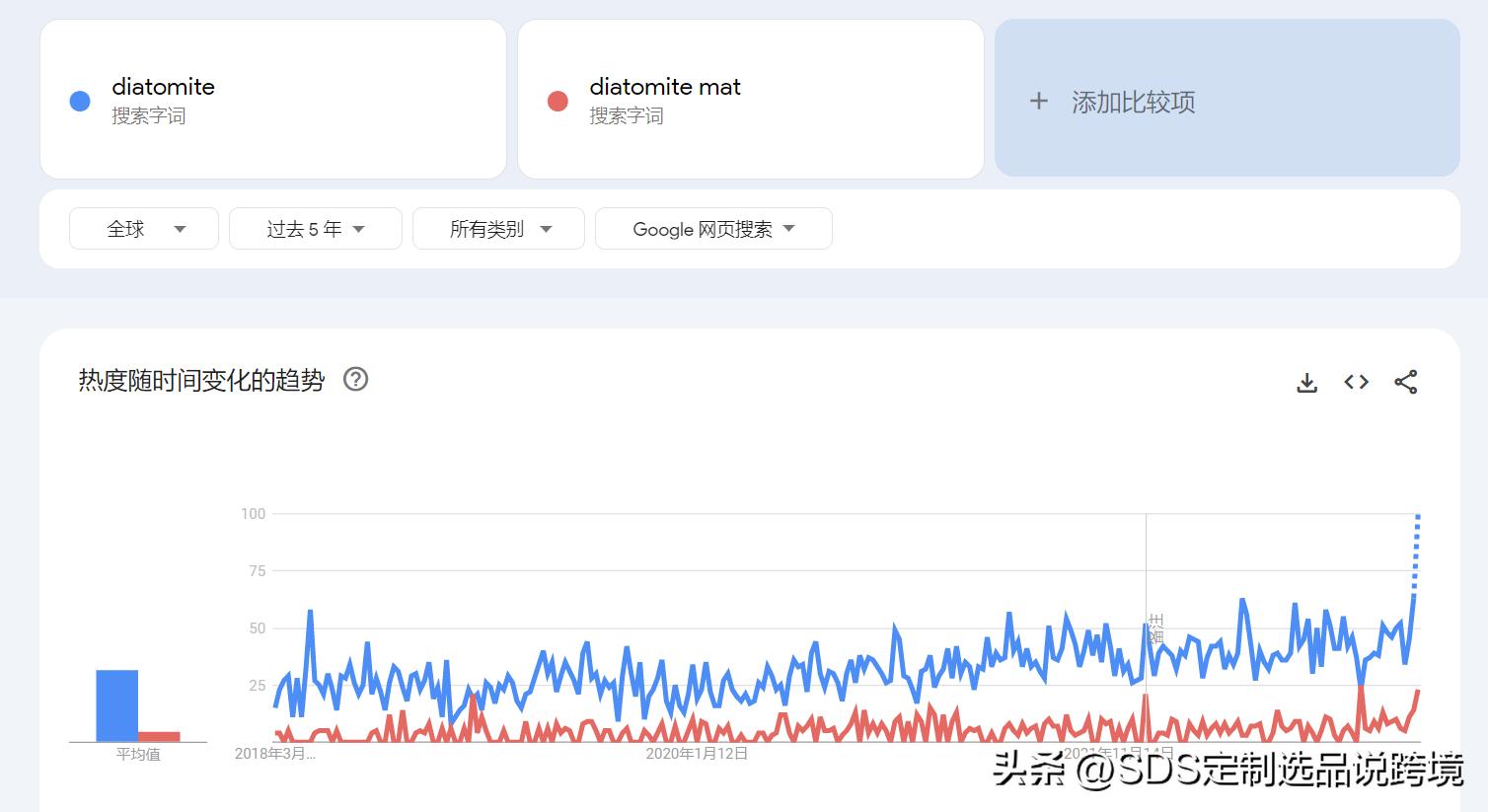Edit the diatomite search term card
This screenshot has width=1488, height=812.
coord(272,100)
